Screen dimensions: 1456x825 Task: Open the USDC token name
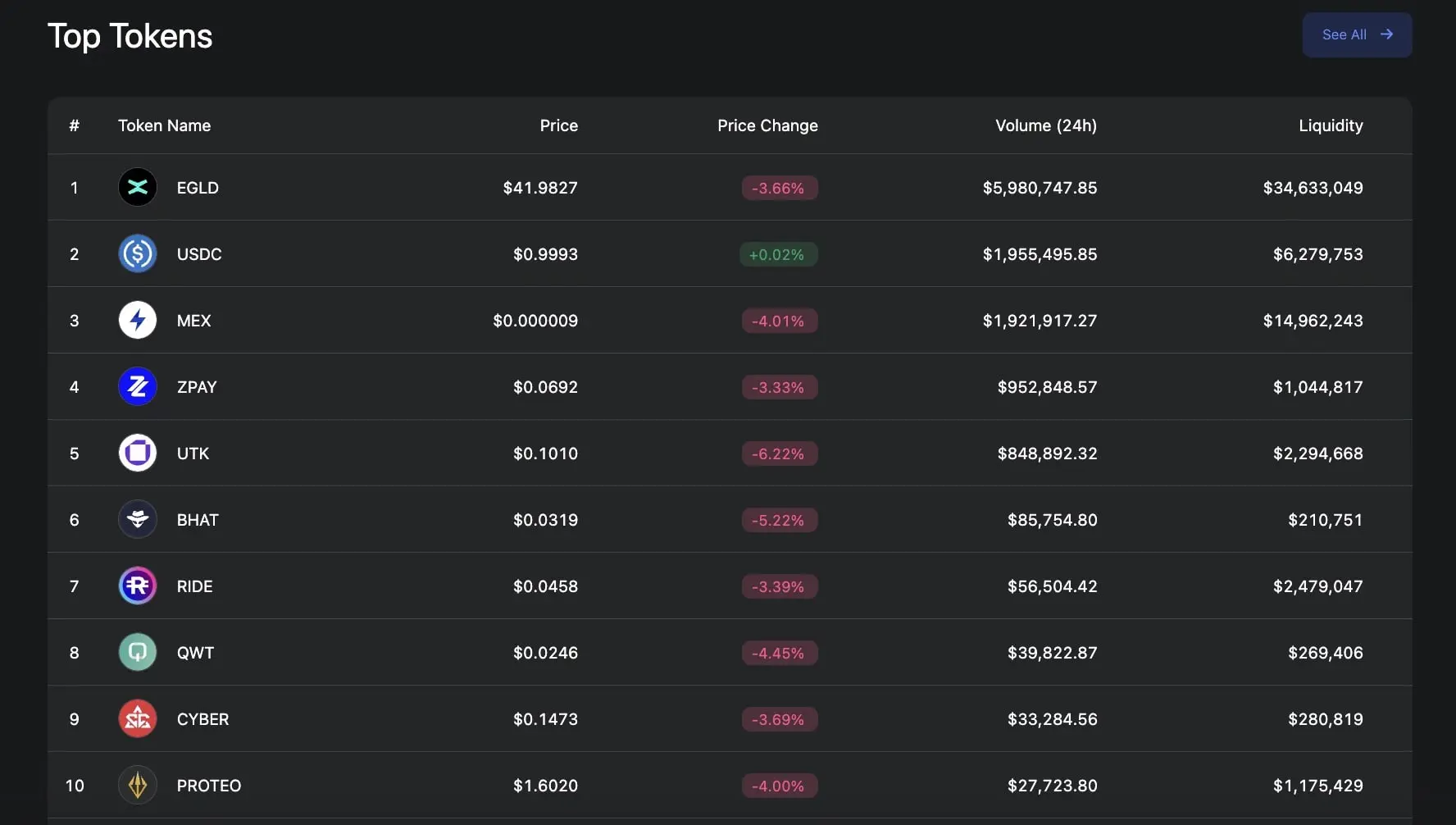199,254
